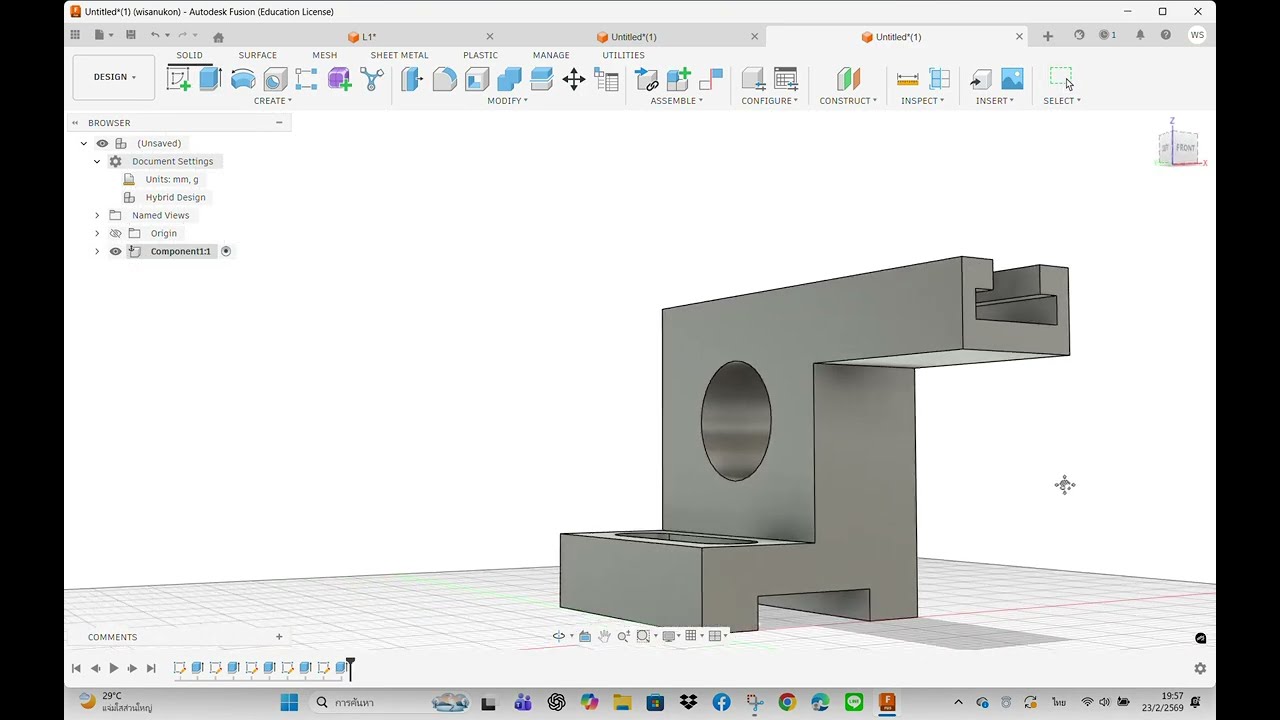Screen dimensions: 1280x720
Task: Open the SHEET METAL tab
Action: pyautogui.click(x=399, y=55)
